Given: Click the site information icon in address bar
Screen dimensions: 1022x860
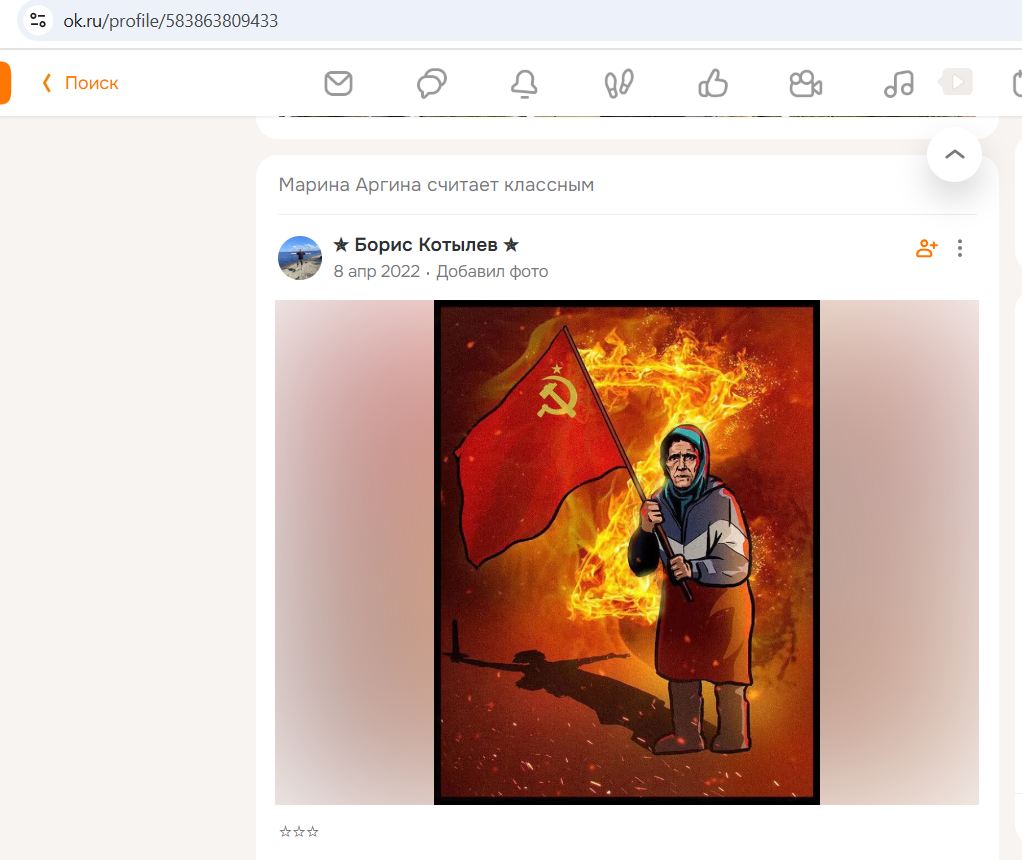Looking at the screenshot, I should (x=38, y=21).
